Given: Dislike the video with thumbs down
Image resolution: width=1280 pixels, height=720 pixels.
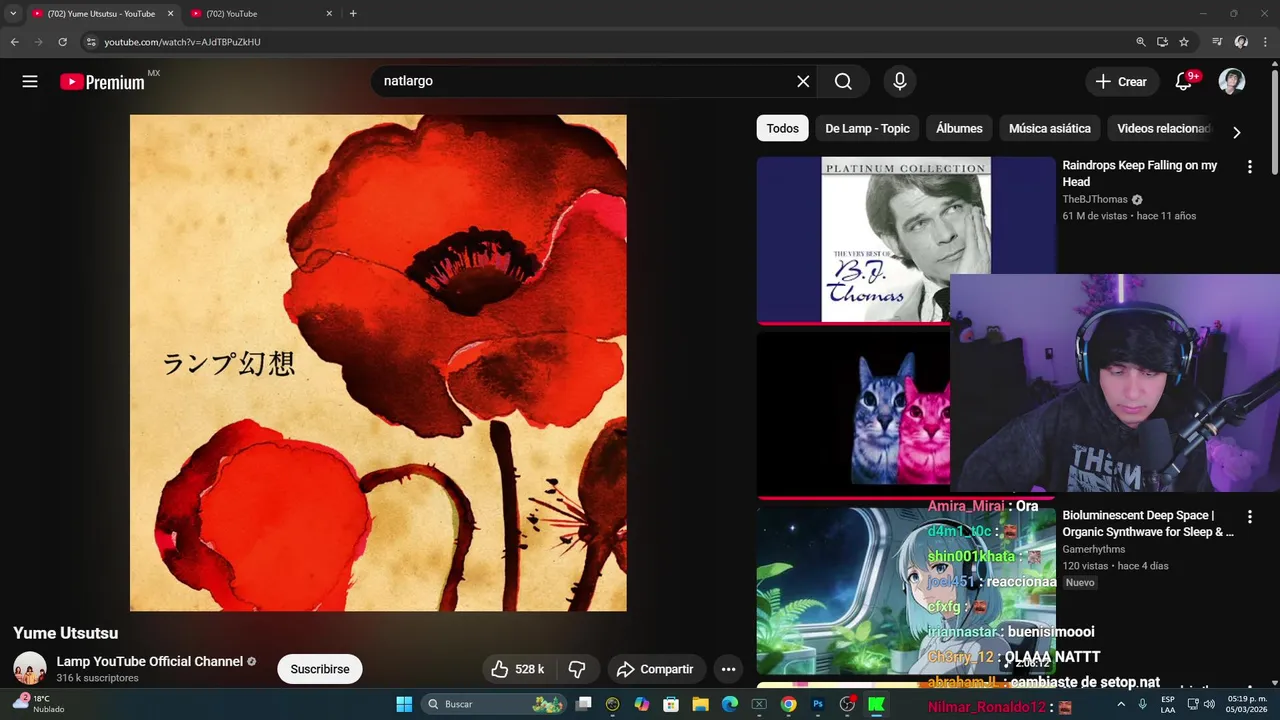Looking at the screenshot, I should [x=577, y=669].
